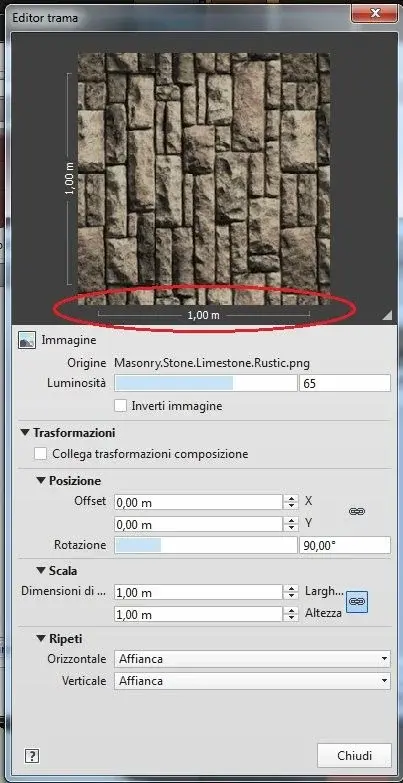Toggle the offset X/Y link chain icon
Screen dimensions: 403x783
click(357, 512)
